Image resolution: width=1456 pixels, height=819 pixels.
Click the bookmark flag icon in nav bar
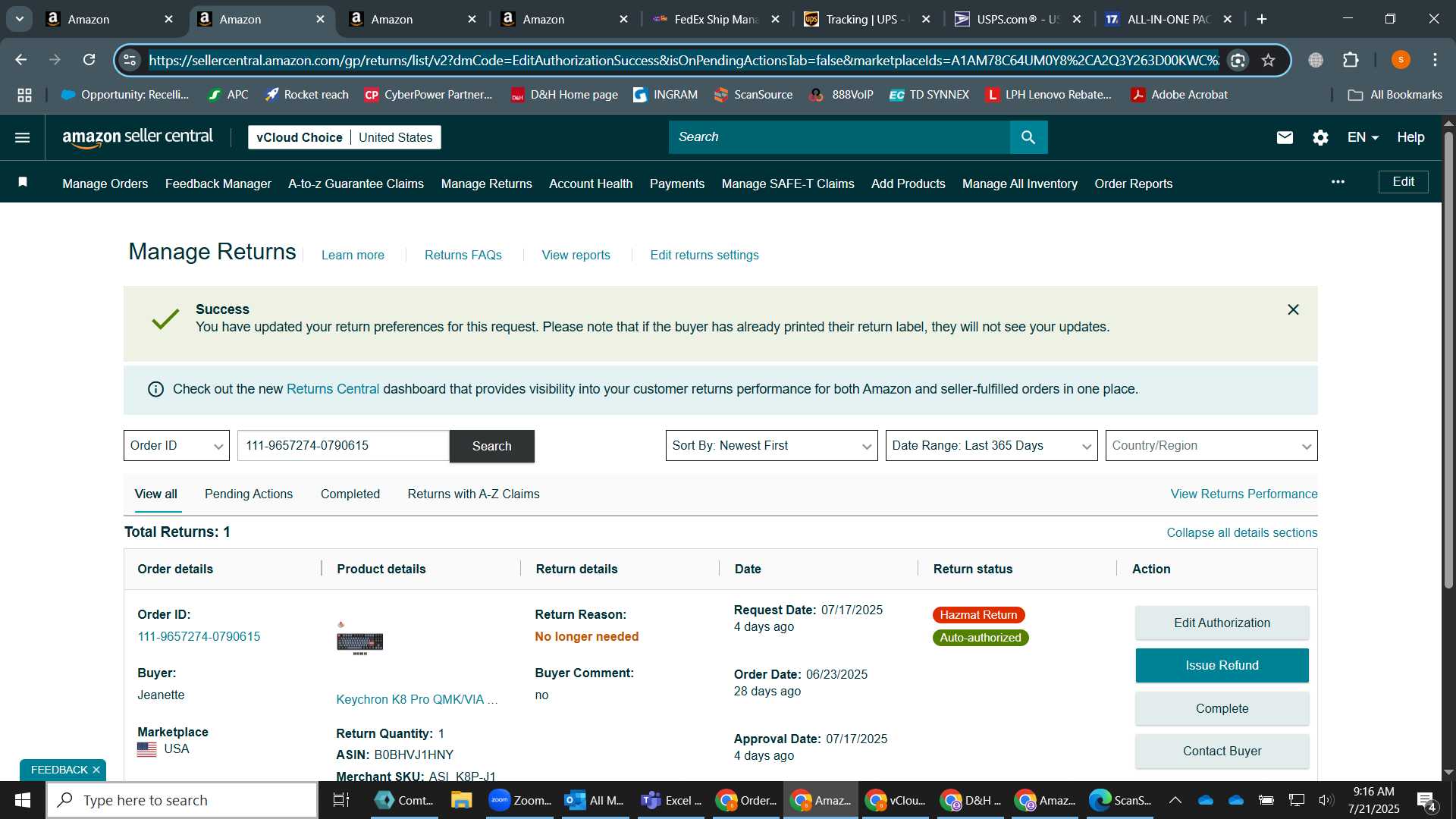[x=23, y=182]
